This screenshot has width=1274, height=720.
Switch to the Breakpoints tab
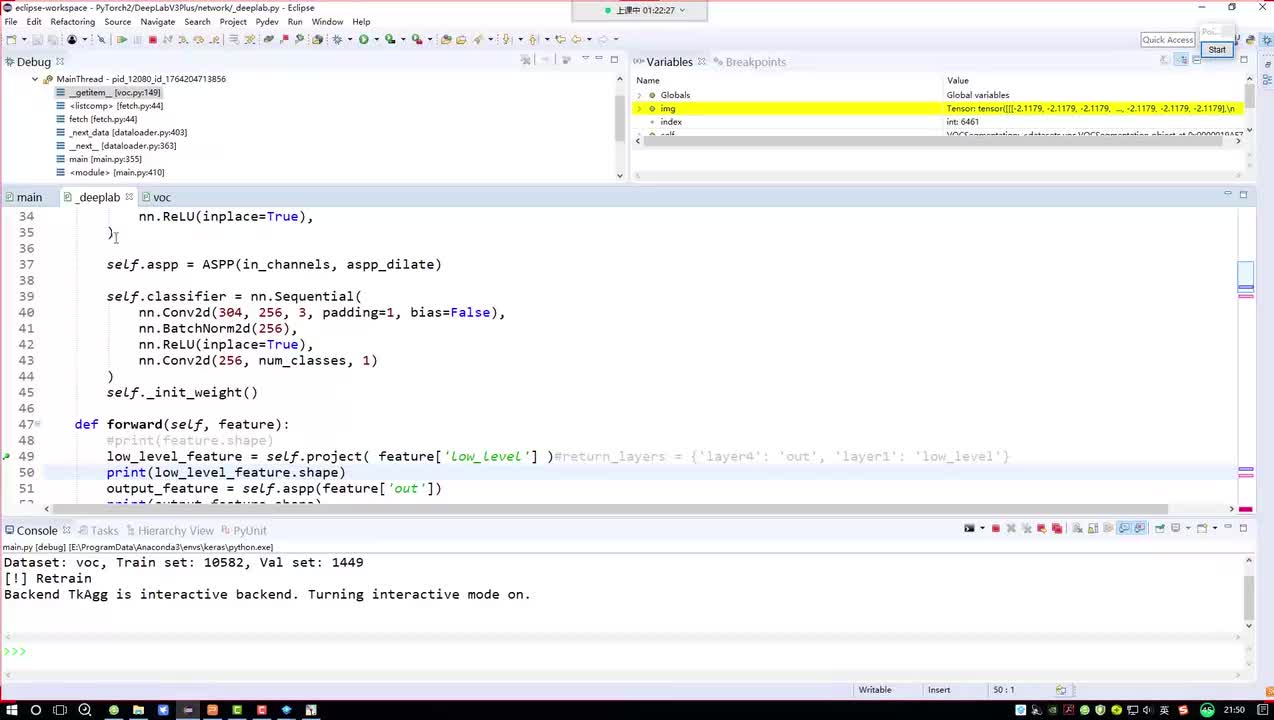(x=749, y=62)
